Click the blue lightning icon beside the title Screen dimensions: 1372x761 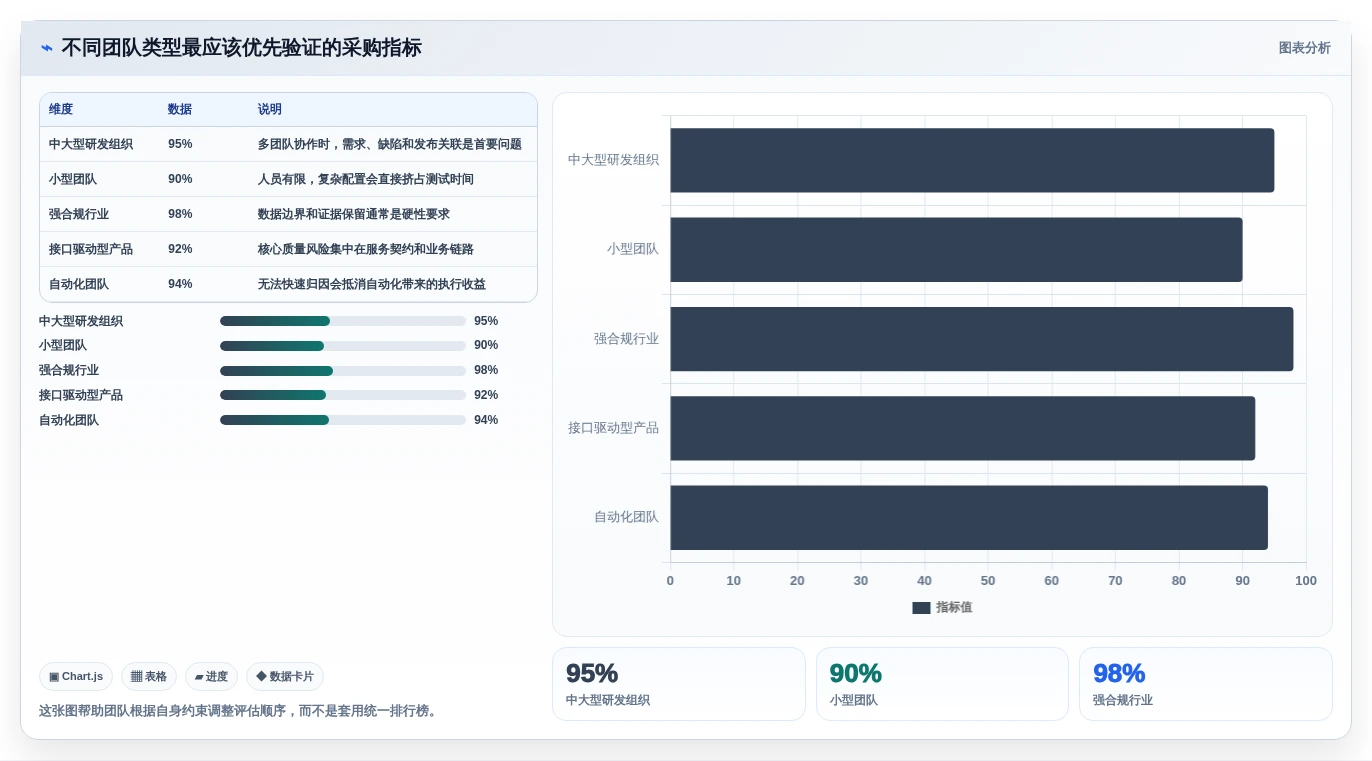click(x=47, y=48)
